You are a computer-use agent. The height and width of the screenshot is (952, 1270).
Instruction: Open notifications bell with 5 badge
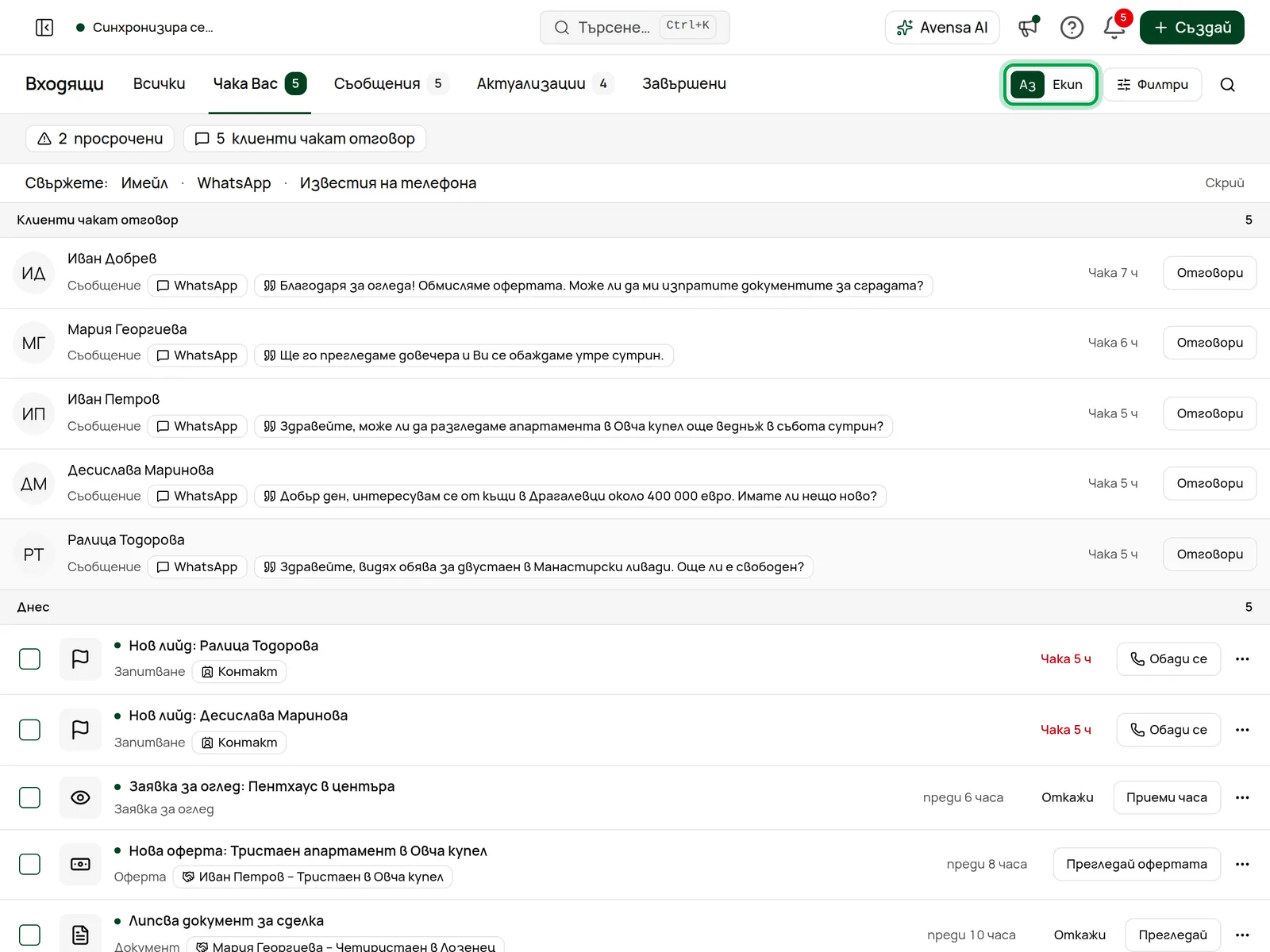(1114, 28)
